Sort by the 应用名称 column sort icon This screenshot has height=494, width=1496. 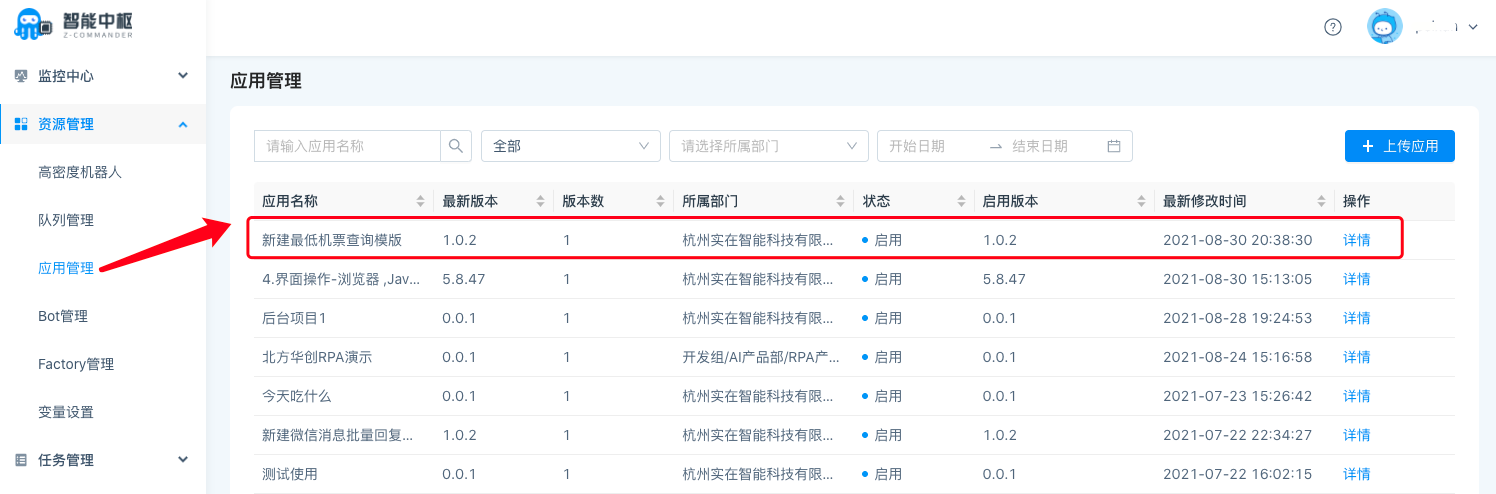click(x=420, y=201)
